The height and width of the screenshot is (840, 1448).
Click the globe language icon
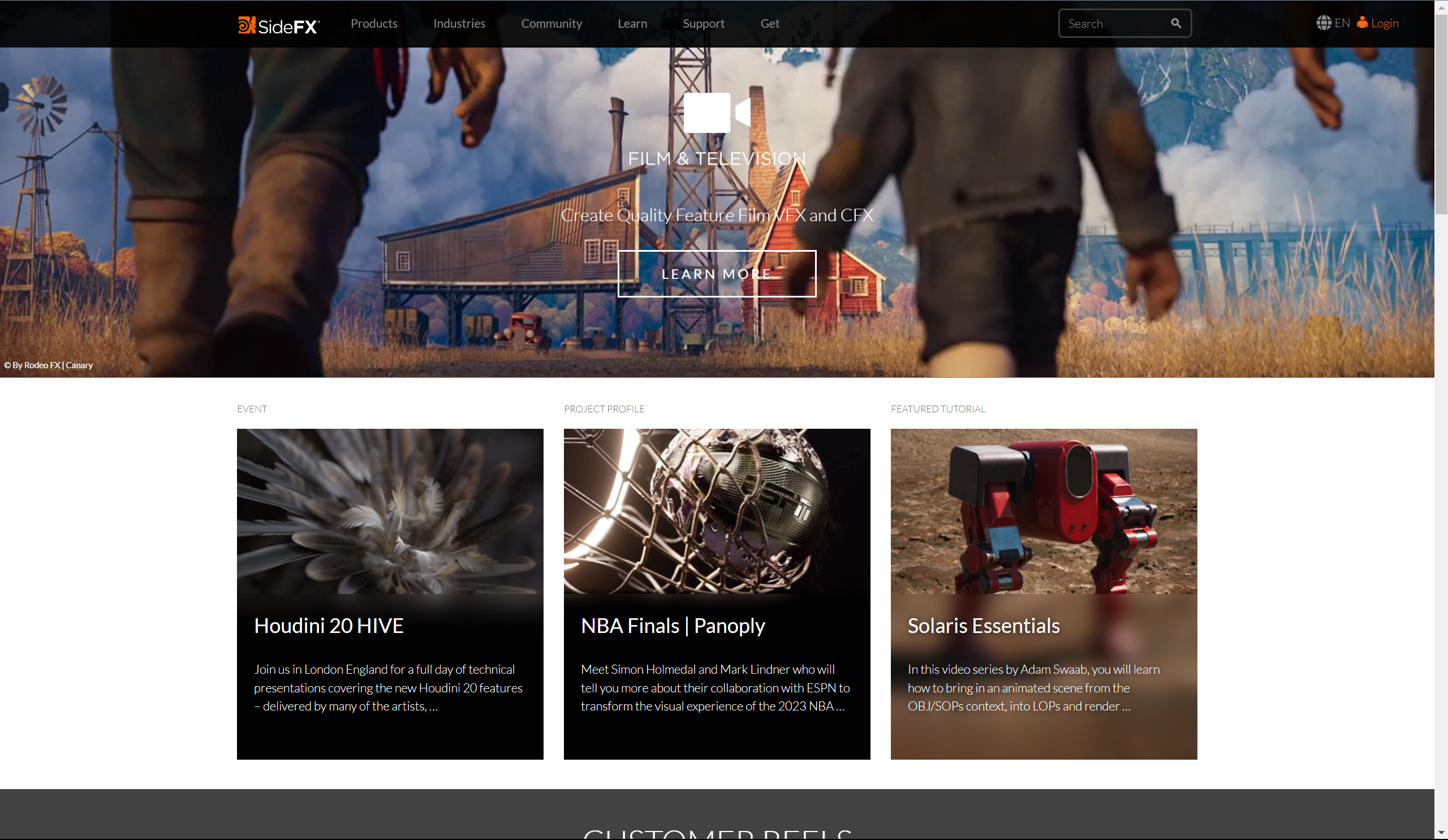[1324, 23]
